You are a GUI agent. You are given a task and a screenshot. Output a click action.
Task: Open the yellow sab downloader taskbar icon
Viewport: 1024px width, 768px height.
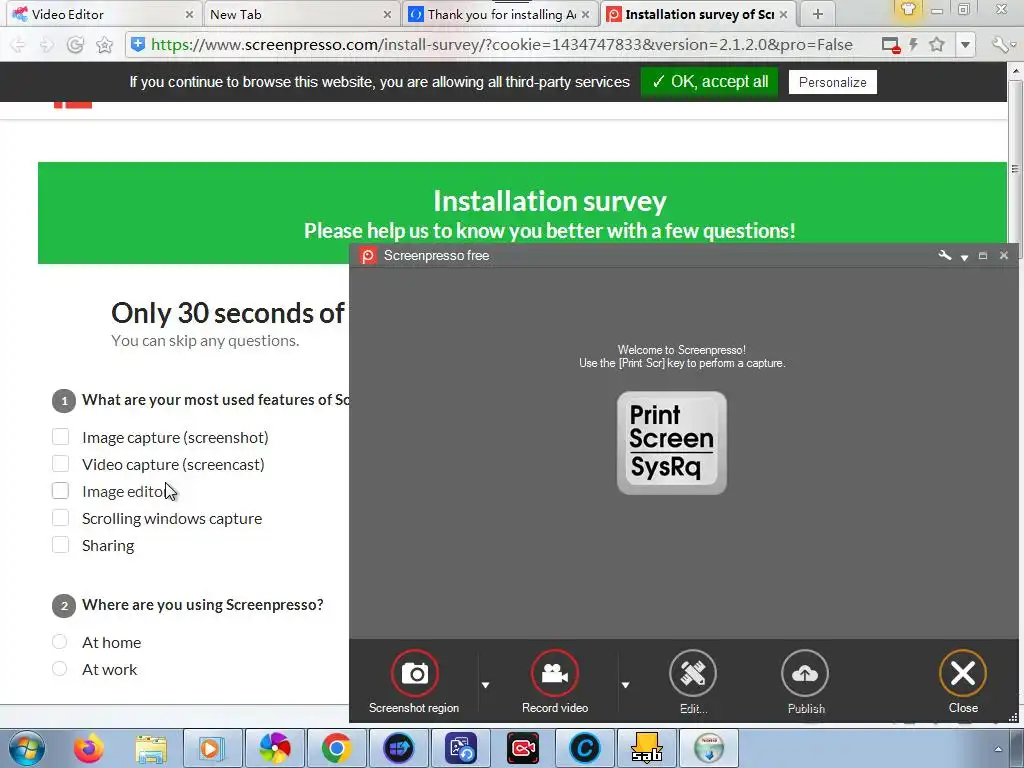[x=647, y=748]
